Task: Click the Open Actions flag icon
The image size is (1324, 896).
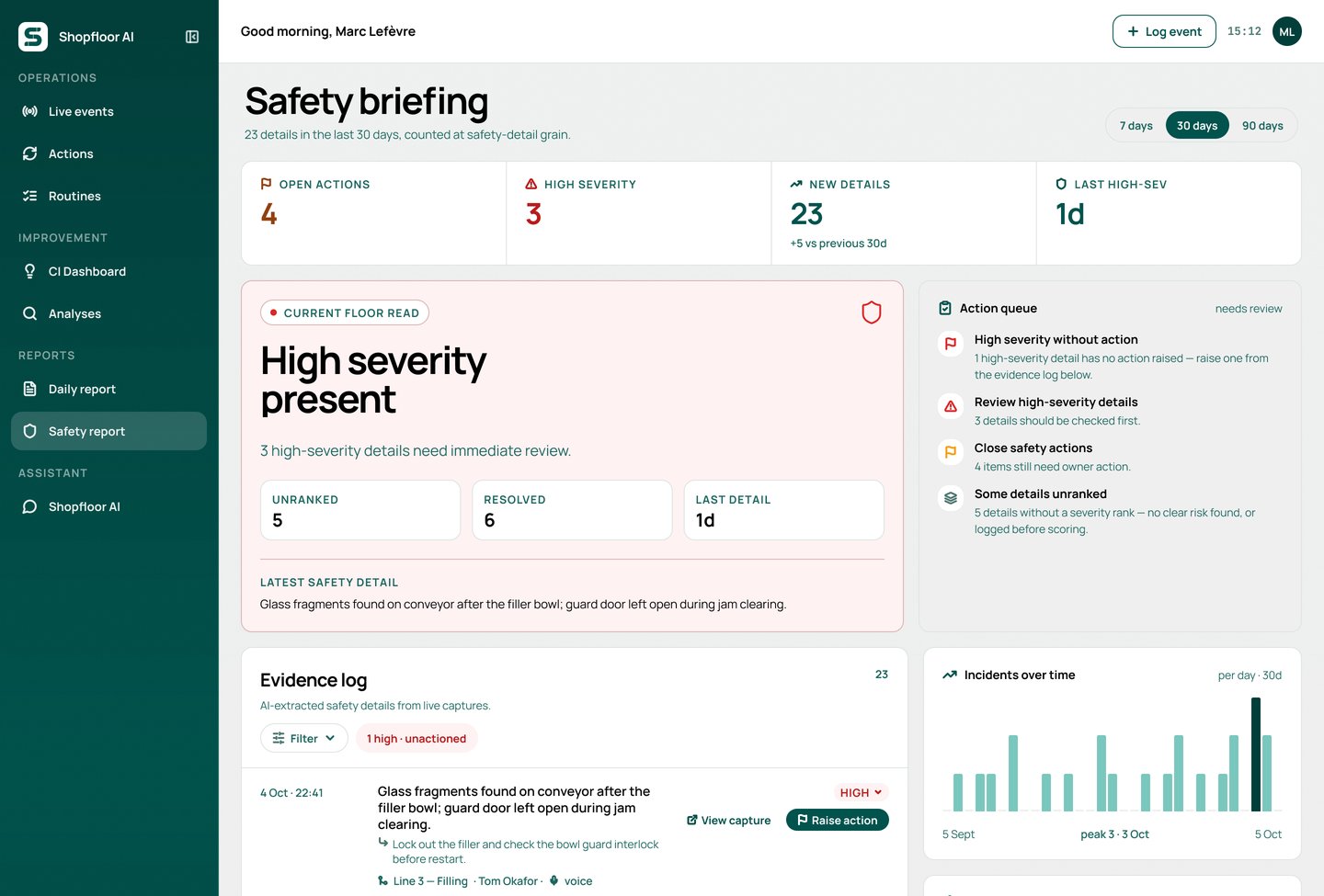Action: click(266, 184)
